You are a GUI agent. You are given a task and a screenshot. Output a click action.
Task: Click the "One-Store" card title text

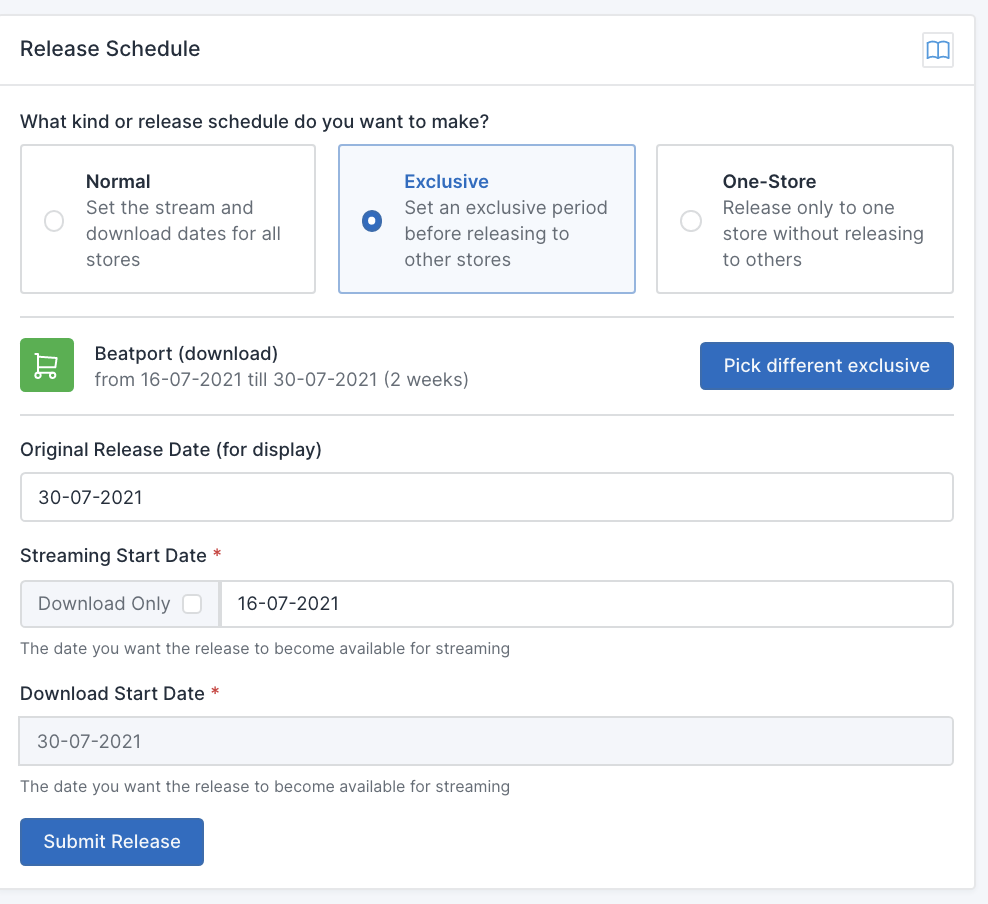[x=769, y=182]
